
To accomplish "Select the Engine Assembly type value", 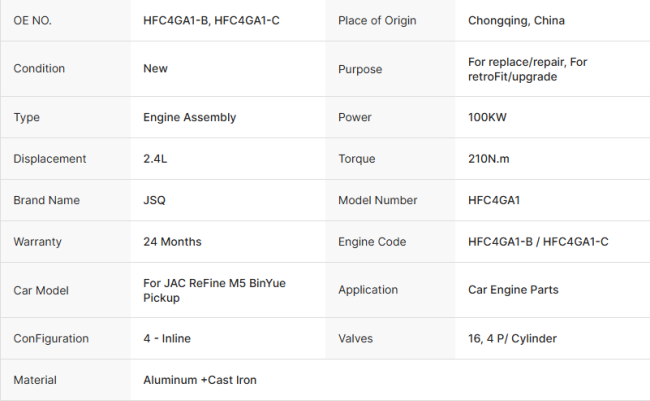I will tap(189, 117).
